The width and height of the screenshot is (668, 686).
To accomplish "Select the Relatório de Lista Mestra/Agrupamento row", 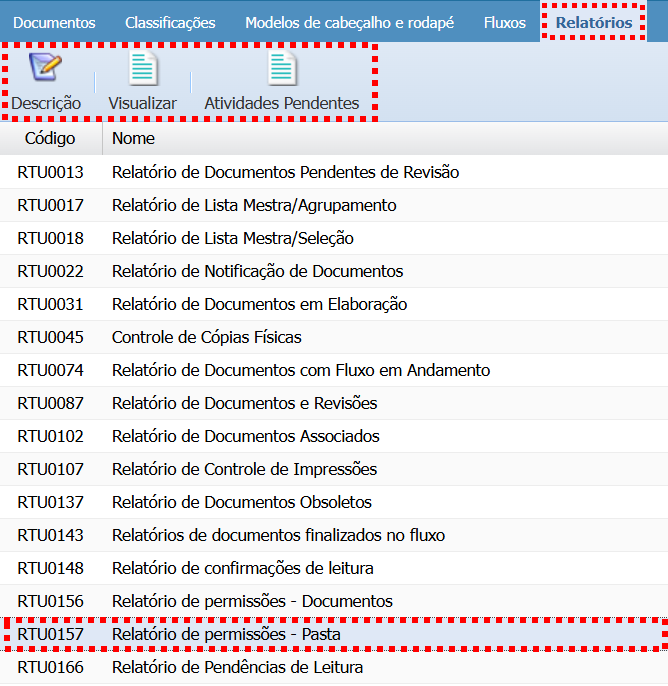I will [254, 205].
